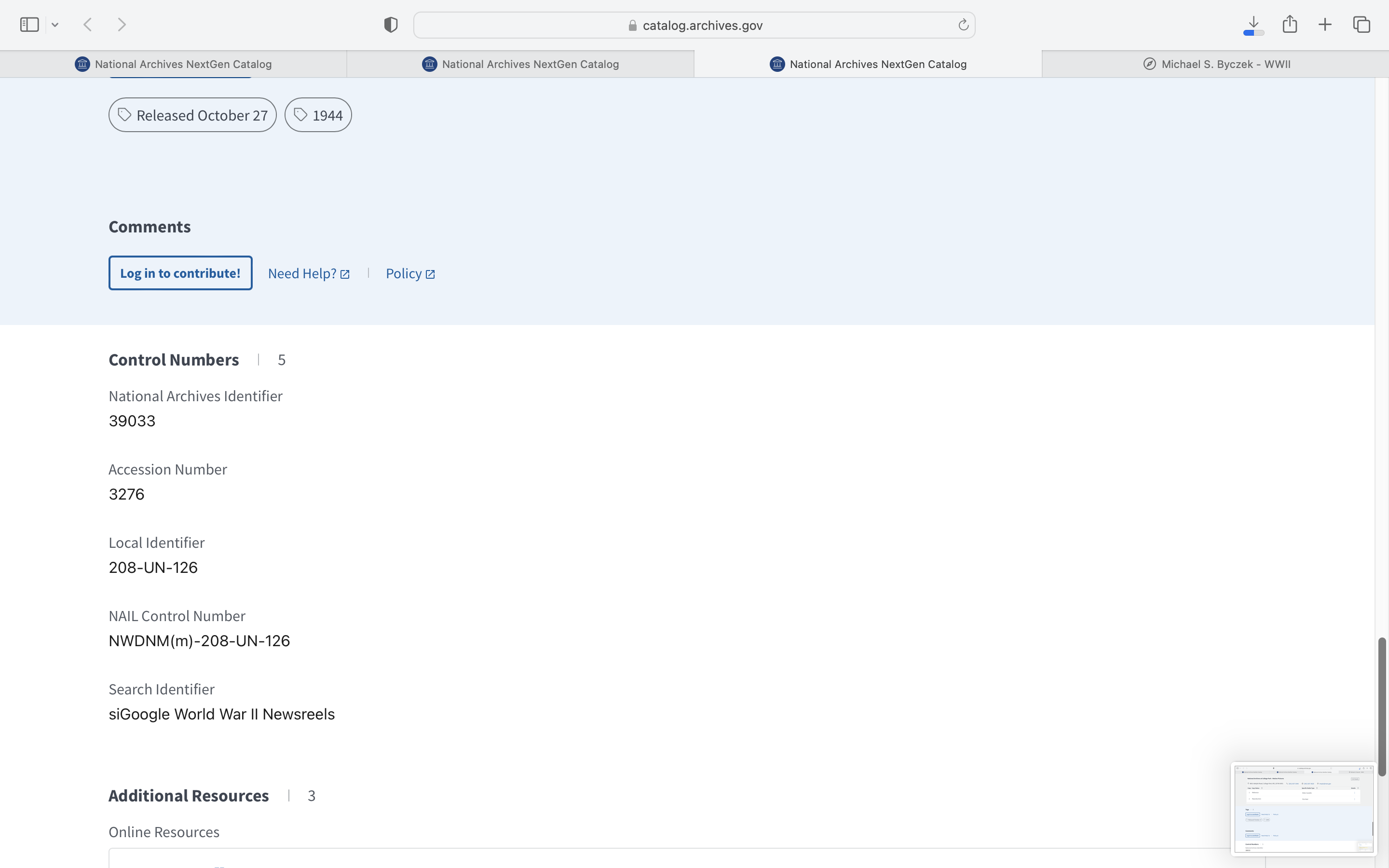
Task: Click Log in to contribute button
Action: coord(180,273)
